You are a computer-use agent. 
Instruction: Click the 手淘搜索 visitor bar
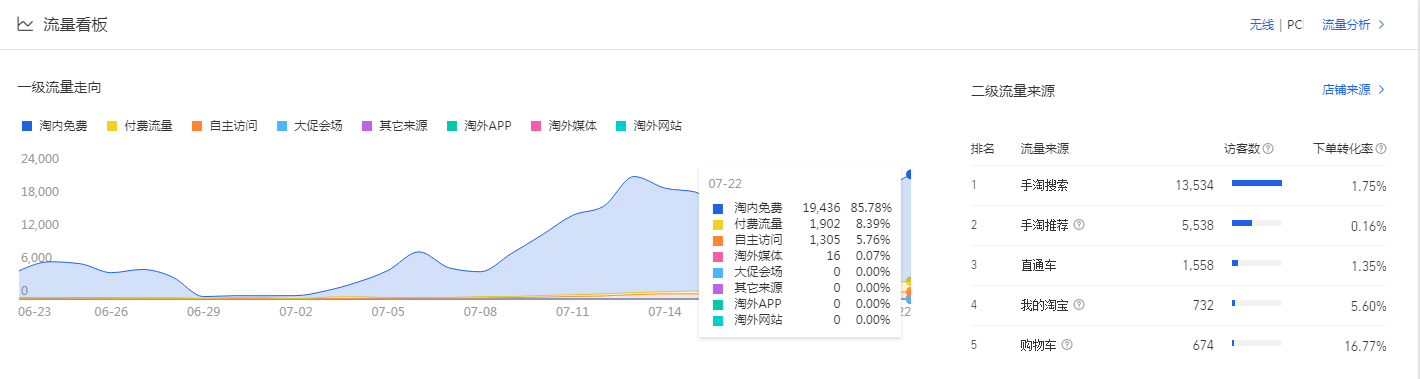[1257, 183]
